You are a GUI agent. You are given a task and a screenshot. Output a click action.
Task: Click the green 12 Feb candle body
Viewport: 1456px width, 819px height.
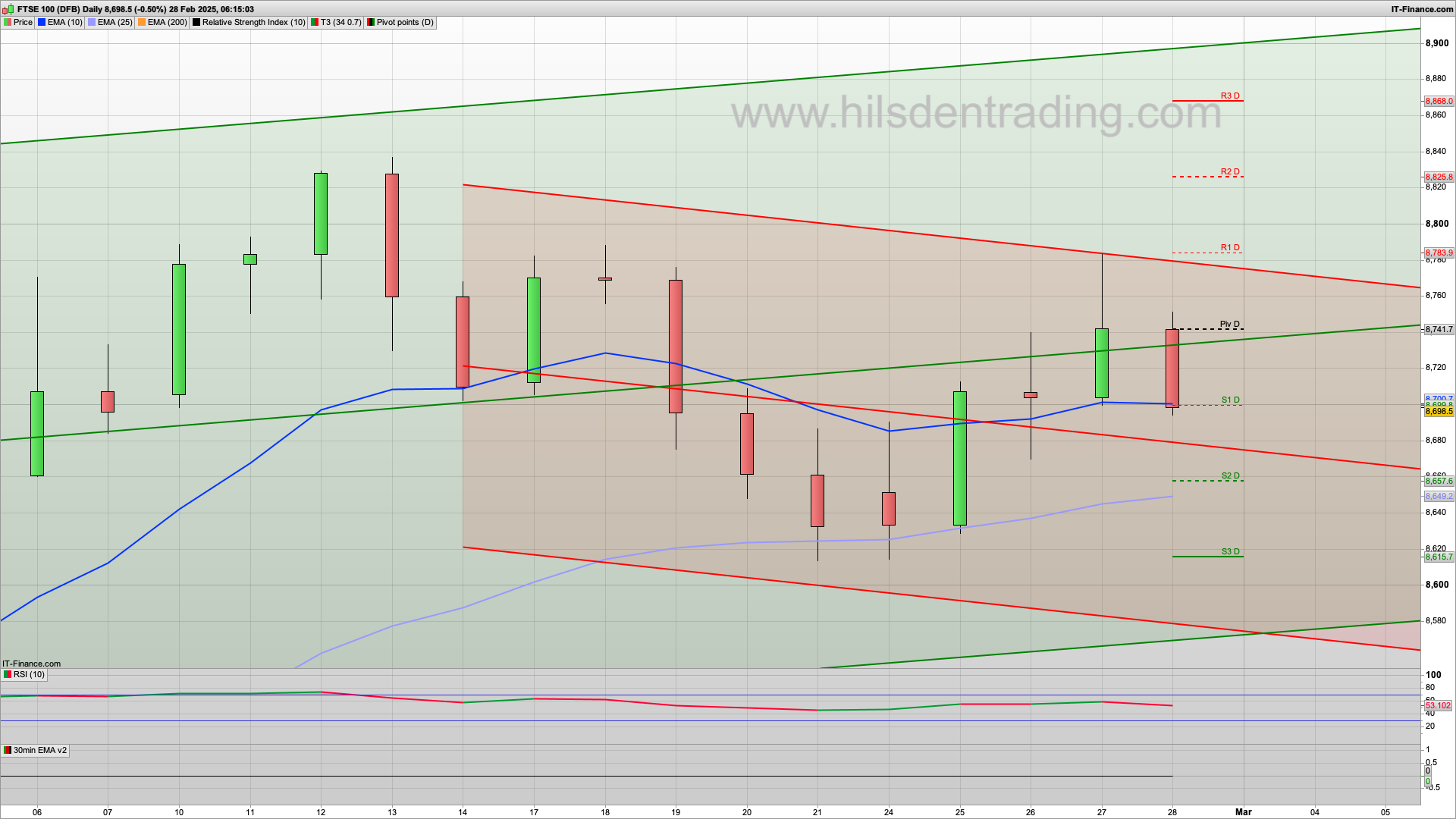click(321, 214)
